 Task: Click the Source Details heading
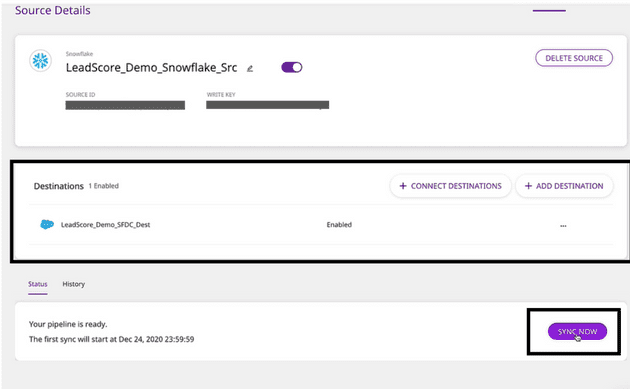(53, 10)
